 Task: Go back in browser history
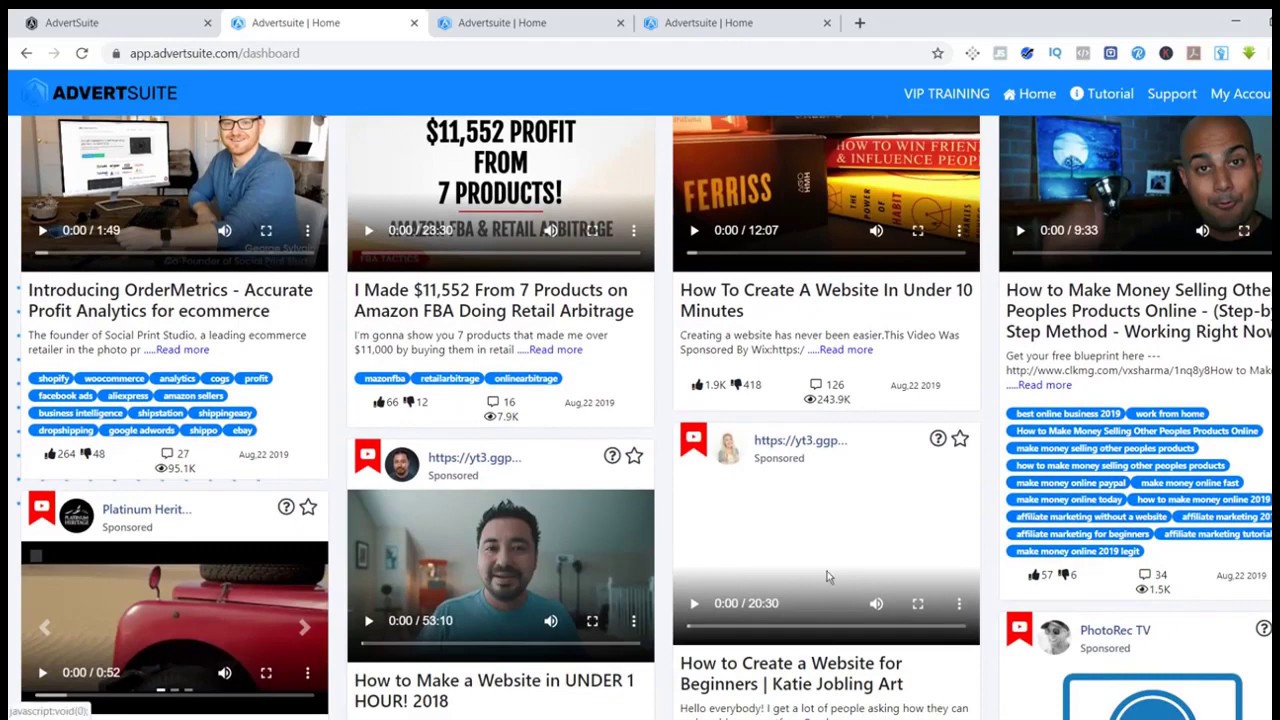26,53
